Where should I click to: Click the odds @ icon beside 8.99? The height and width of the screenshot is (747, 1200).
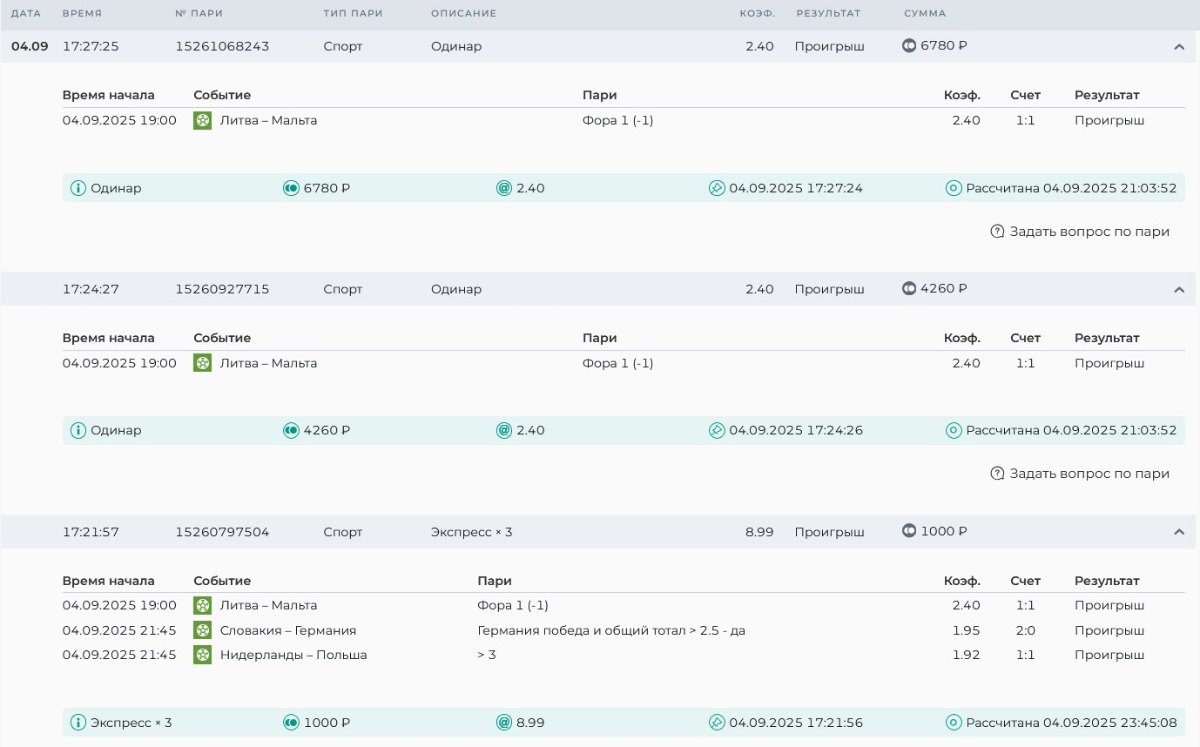pyautogui.click(x=504, y=723)
